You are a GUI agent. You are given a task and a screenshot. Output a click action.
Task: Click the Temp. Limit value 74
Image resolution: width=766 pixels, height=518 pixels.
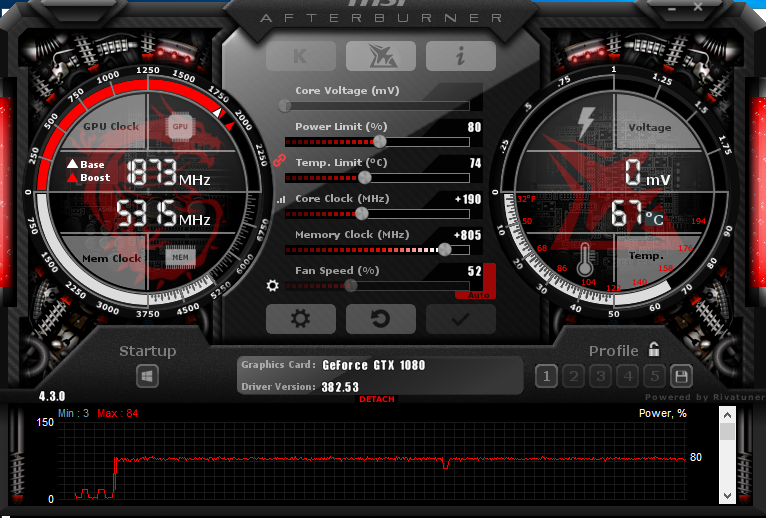coord(475,163)
